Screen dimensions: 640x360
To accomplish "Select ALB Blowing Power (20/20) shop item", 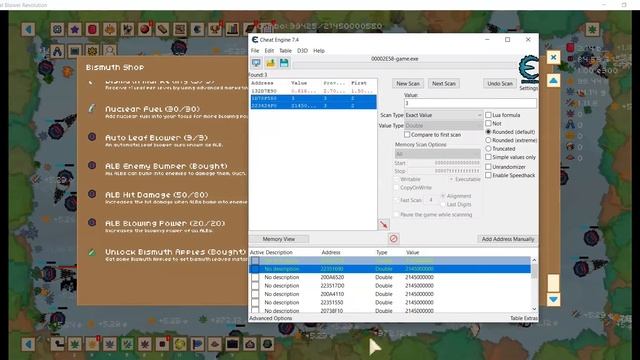I will click(165, 223).
